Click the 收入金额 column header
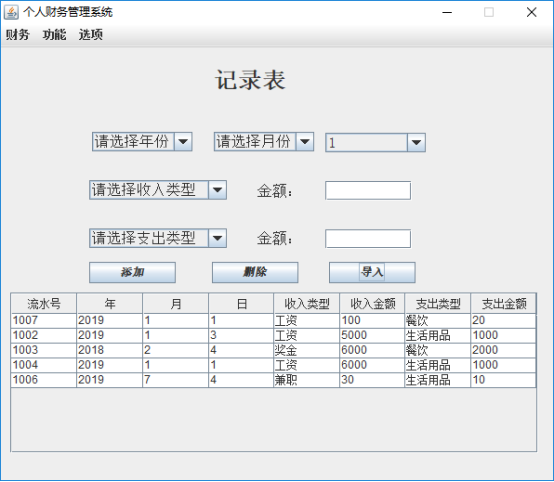This screenshot has width=554, height=482. click(x=372, y=304)
